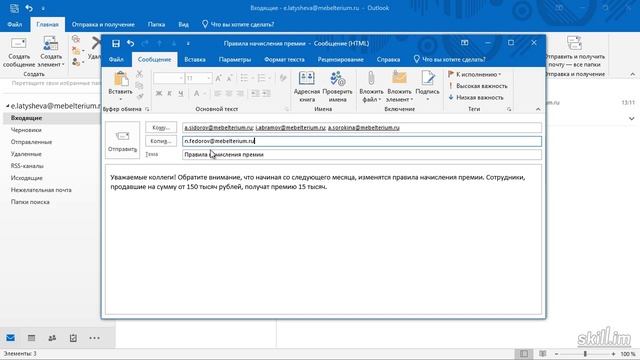Switch to Options (Параметры) tab

[x=235, y=60]
